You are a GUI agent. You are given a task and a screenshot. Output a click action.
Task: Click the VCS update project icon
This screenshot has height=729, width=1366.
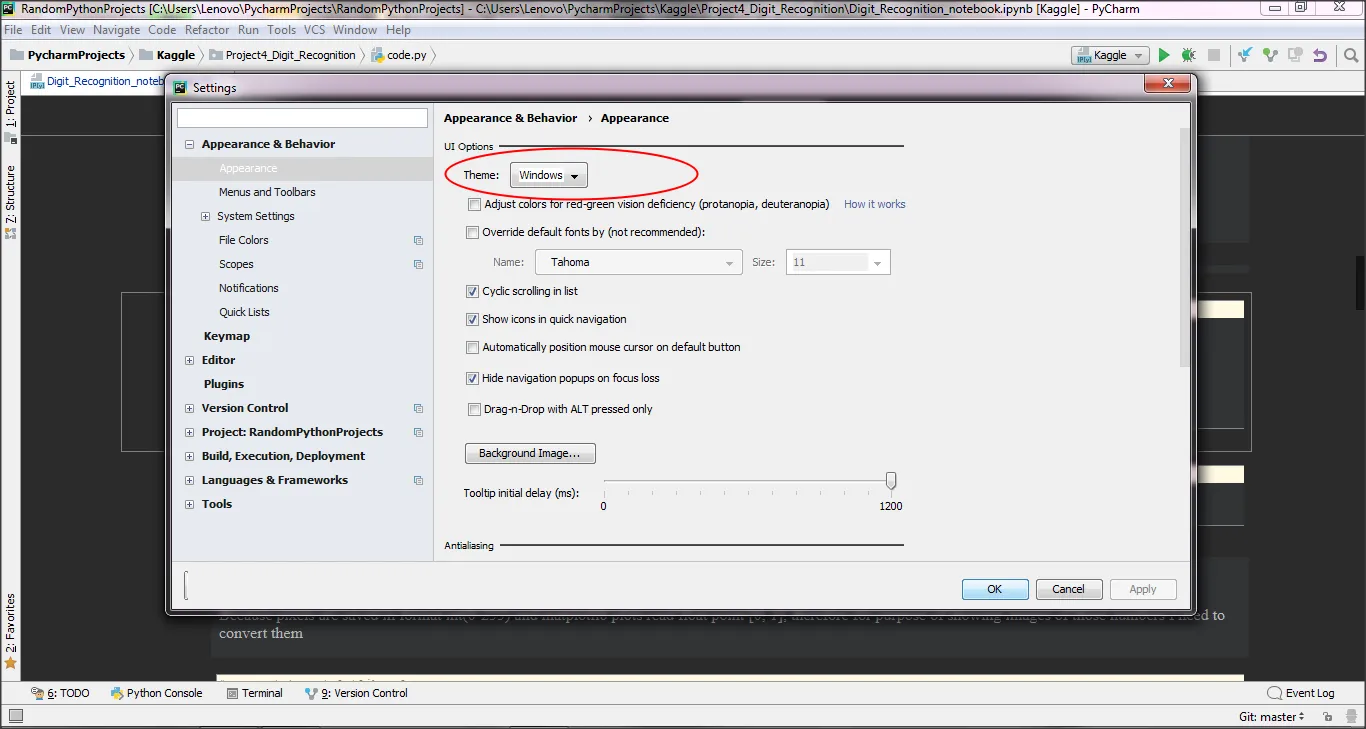pyautogui.click(x=1245, y=56)
